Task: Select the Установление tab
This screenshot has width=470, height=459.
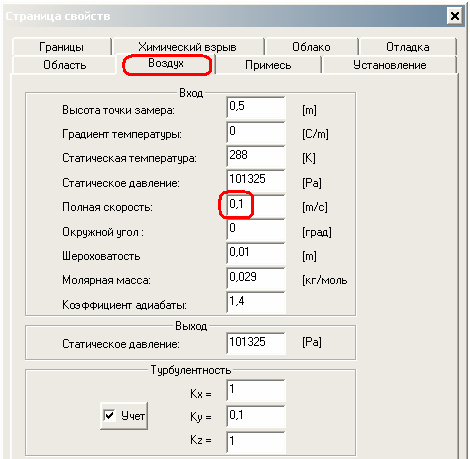Action: (x=390, y=65)
